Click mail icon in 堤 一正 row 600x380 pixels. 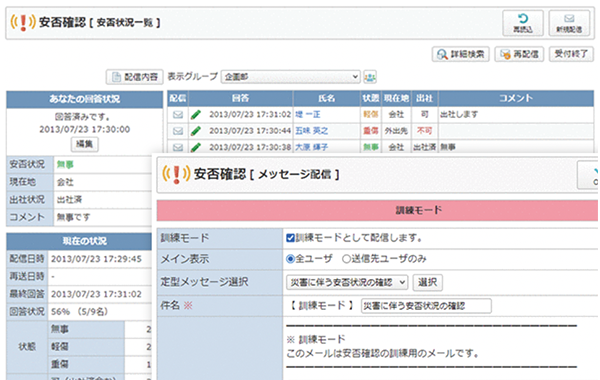tap(178, 114)
